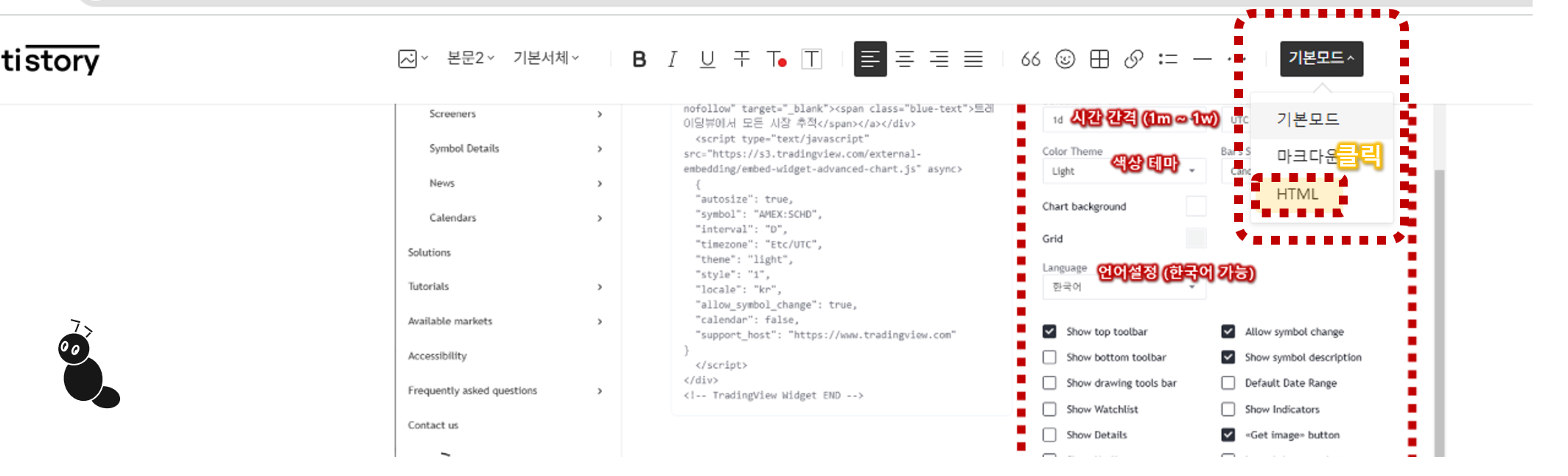The width and height of the screenshot is (1568, 476).
Task: Insert a hyperlink
Action: click(1133, 59)
